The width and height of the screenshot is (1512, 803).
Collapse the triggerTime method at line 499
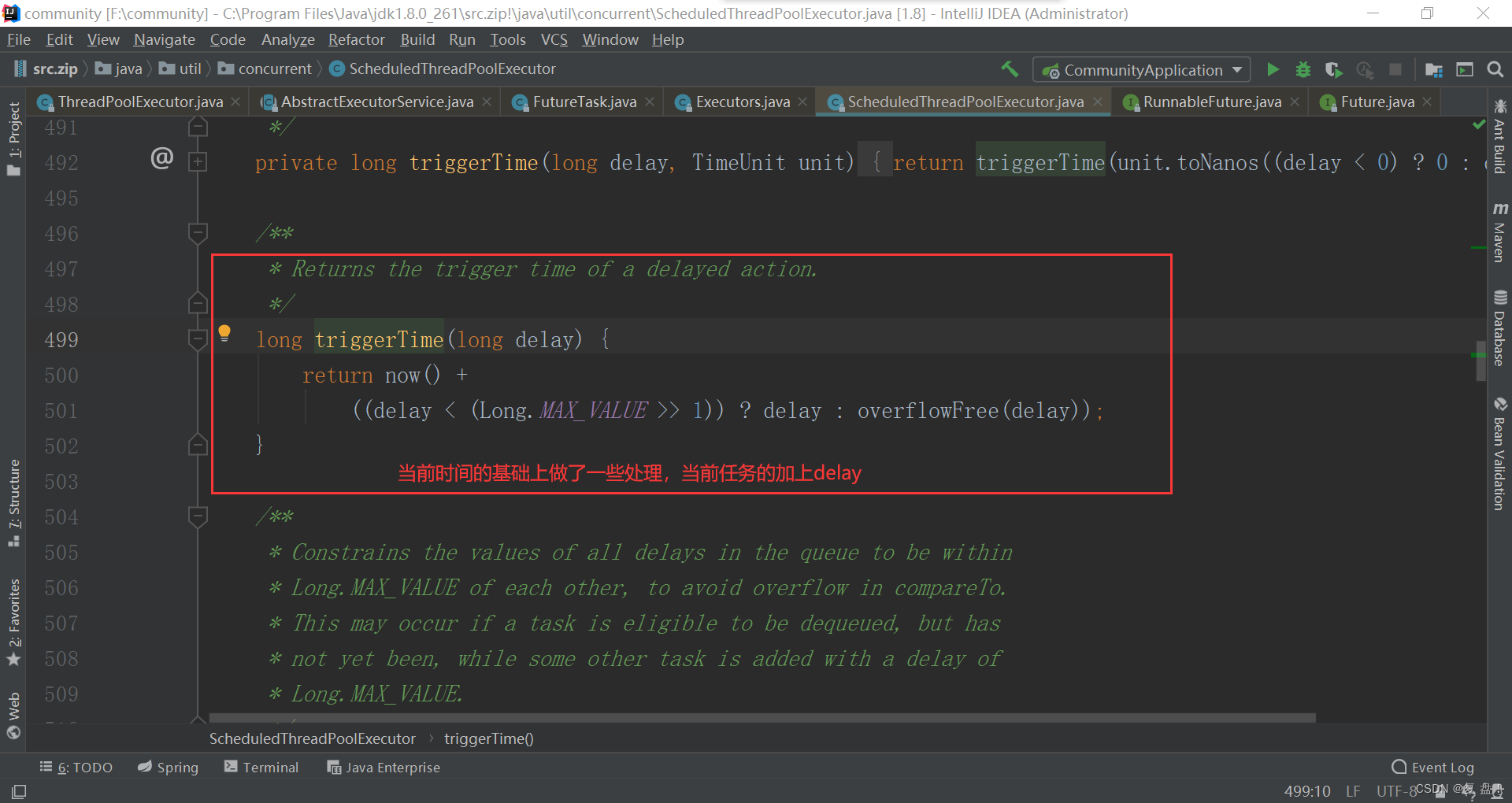198,339
